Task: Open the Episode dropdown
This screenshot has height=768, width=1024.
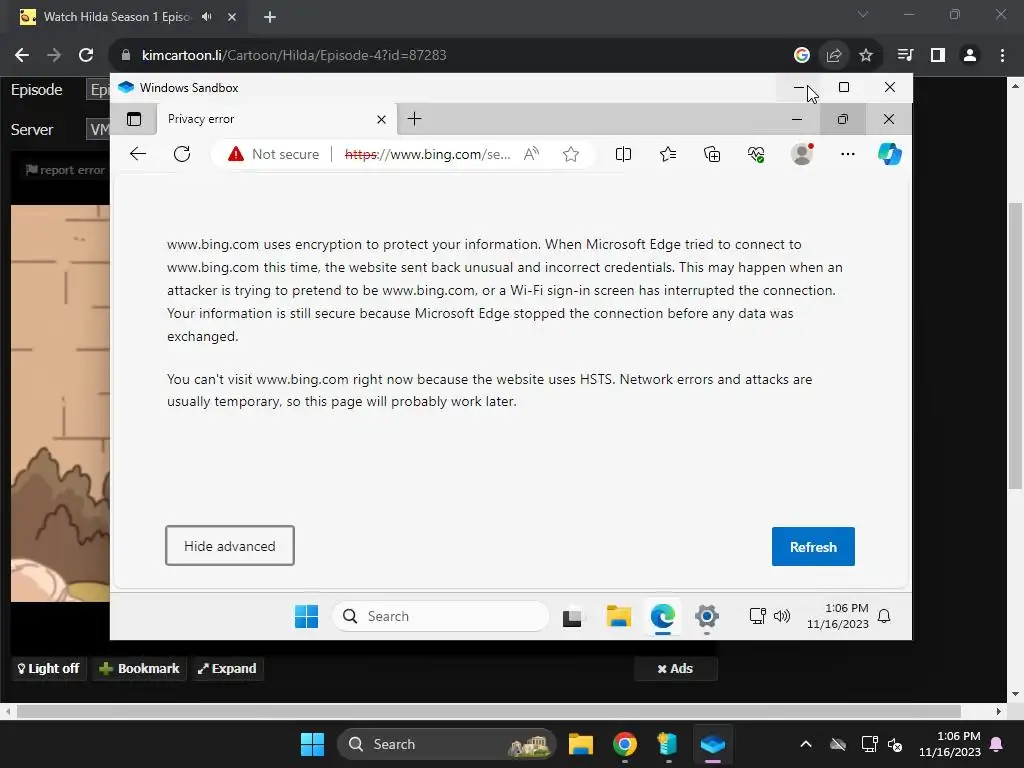Action: pyautogui.click(x=98, y=89)
